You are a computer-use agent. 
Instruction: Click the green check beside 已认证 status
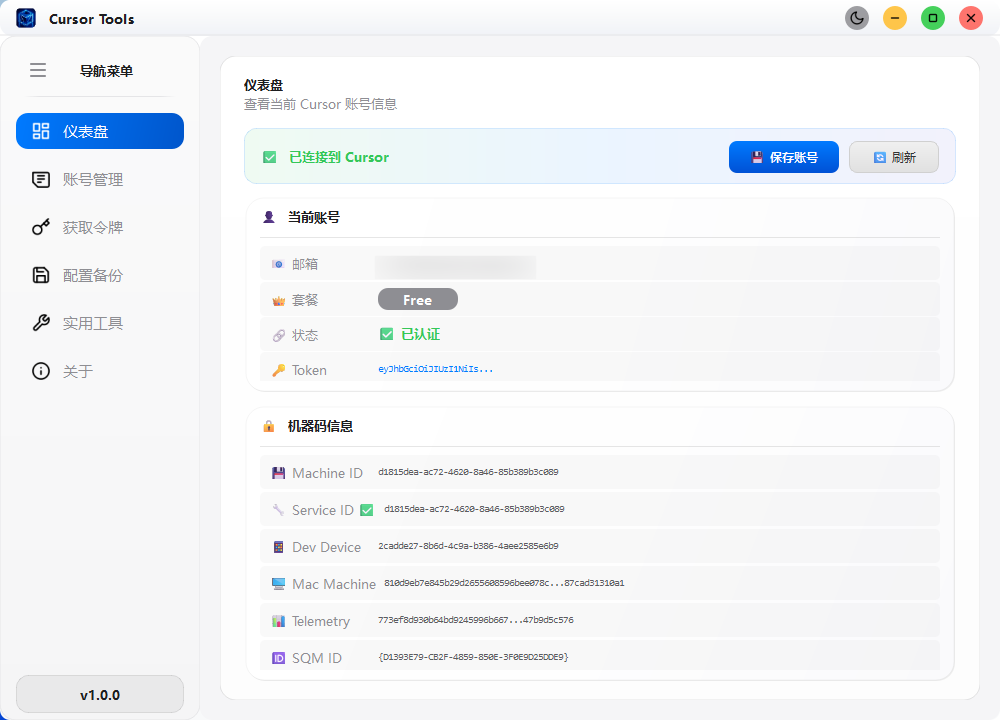point(387,334)
